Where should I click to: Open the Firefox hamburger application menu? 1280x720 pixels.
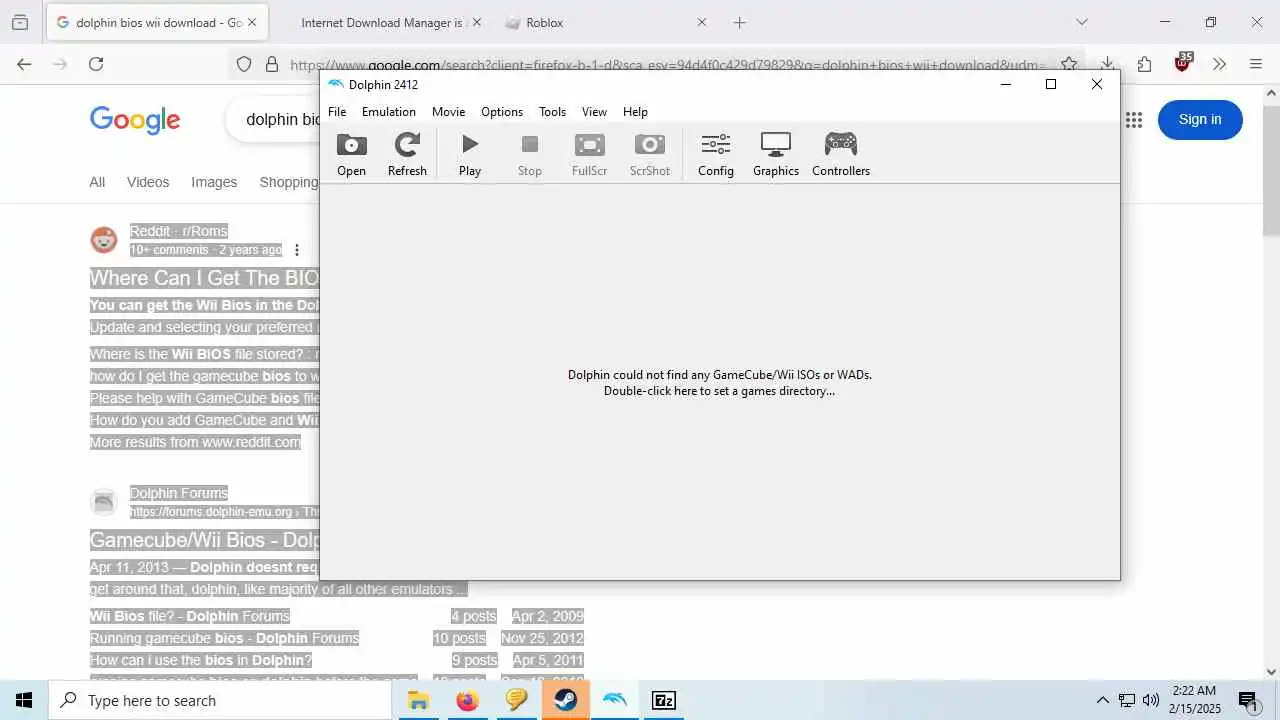point(1256,64)
